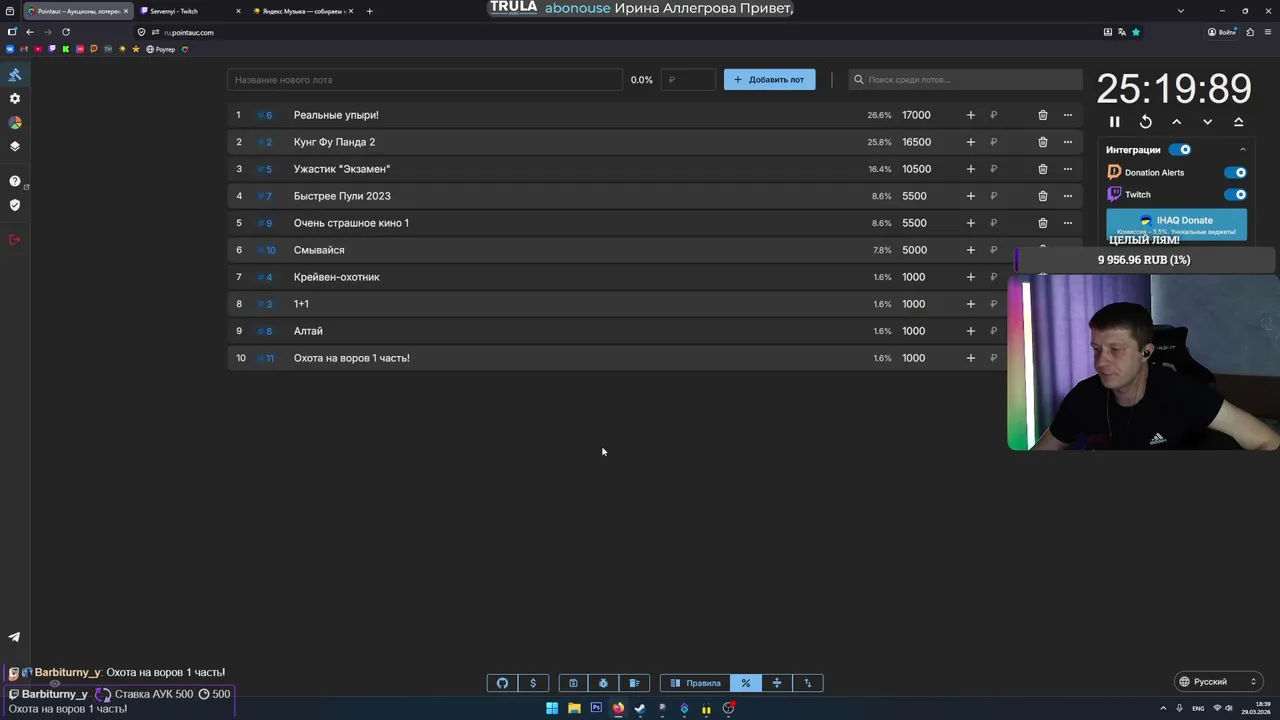Viewport: 1280px width, 720px height.
Task: Open more options for Кунг Фу Панда 2
Action: (1067, 142)
